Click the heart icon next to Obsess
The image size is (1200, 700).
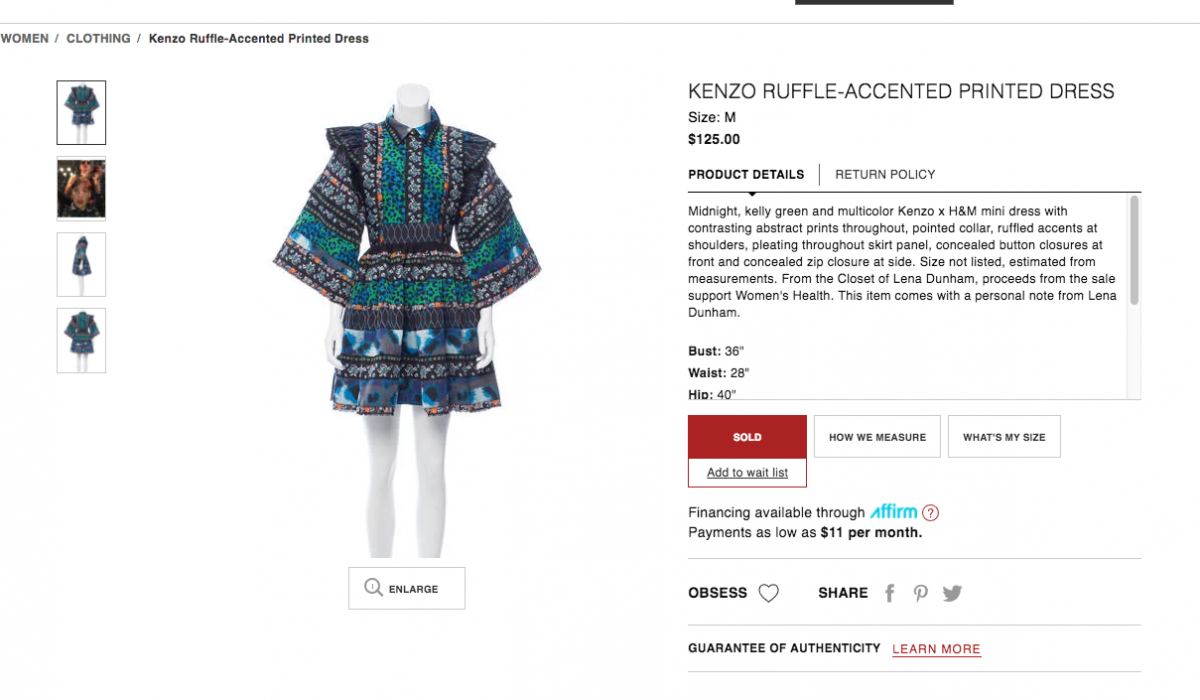click(768, 593)
